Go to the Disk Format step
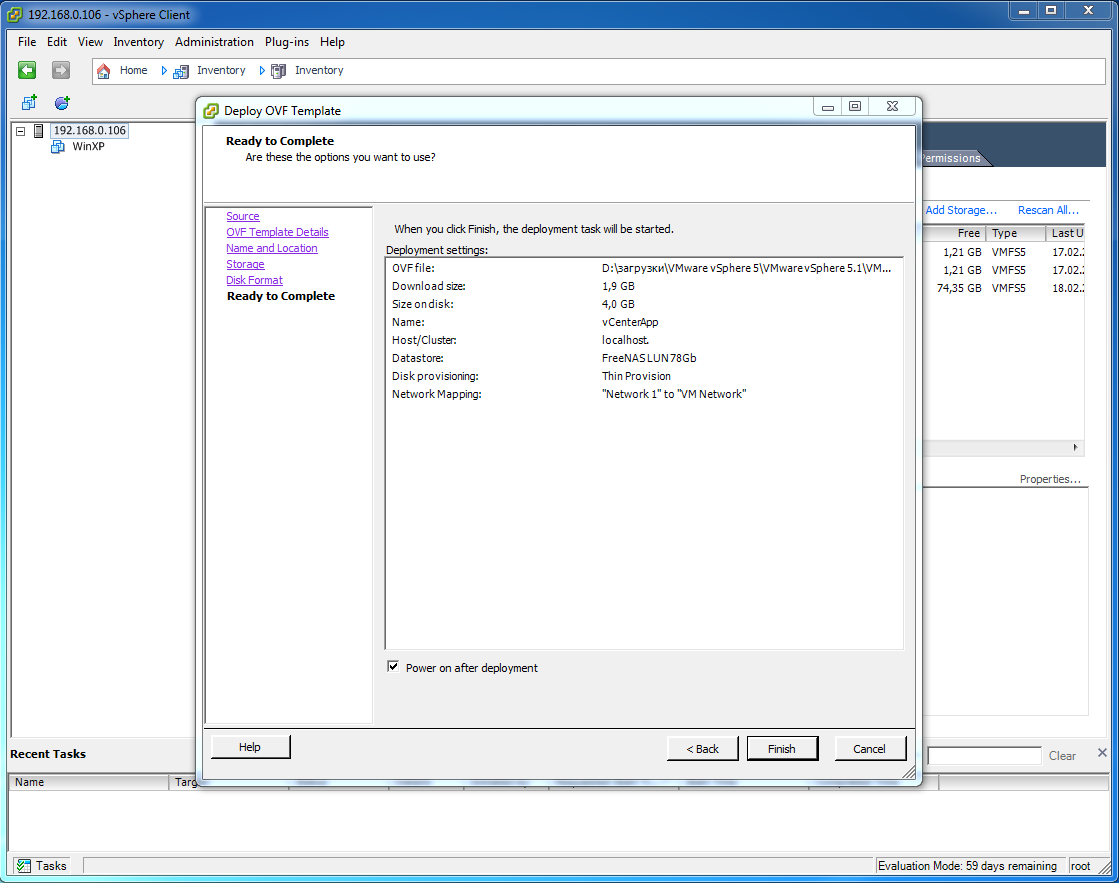 255,281
